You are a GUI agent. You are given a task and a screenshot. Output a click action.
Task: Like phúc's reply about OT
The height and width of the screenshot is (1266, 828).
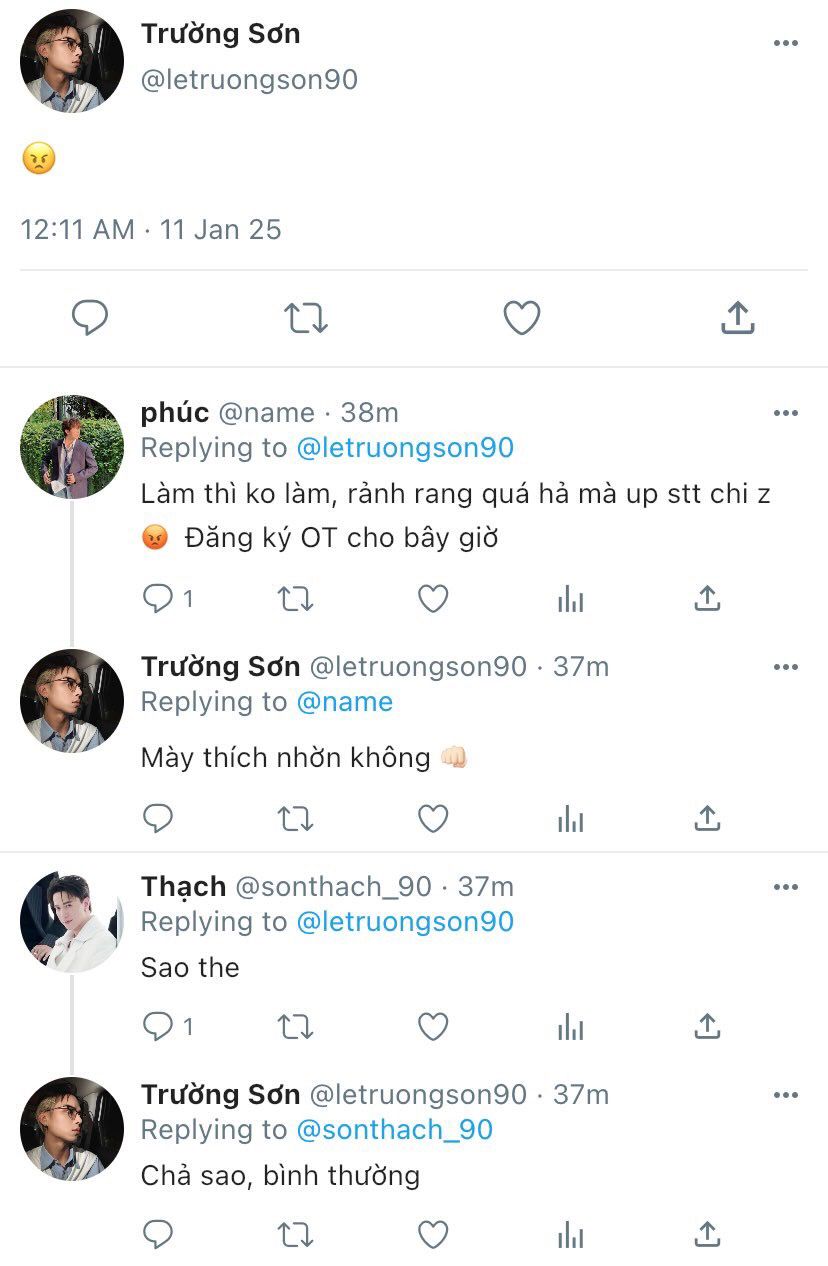432,599
